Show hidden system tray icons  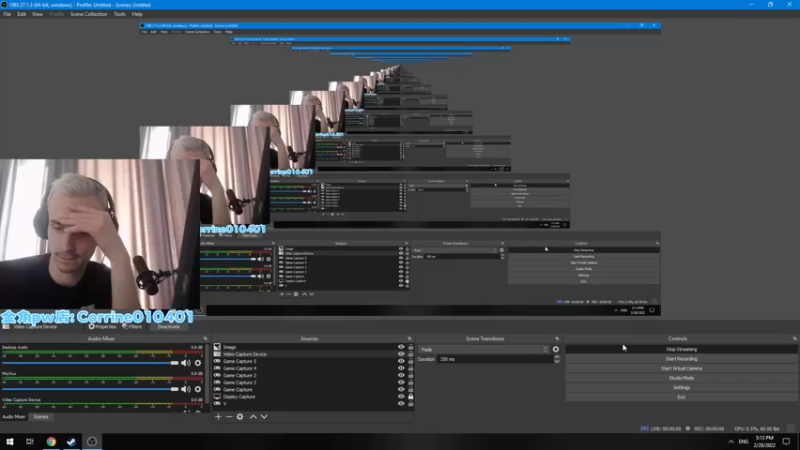(731, 442)
